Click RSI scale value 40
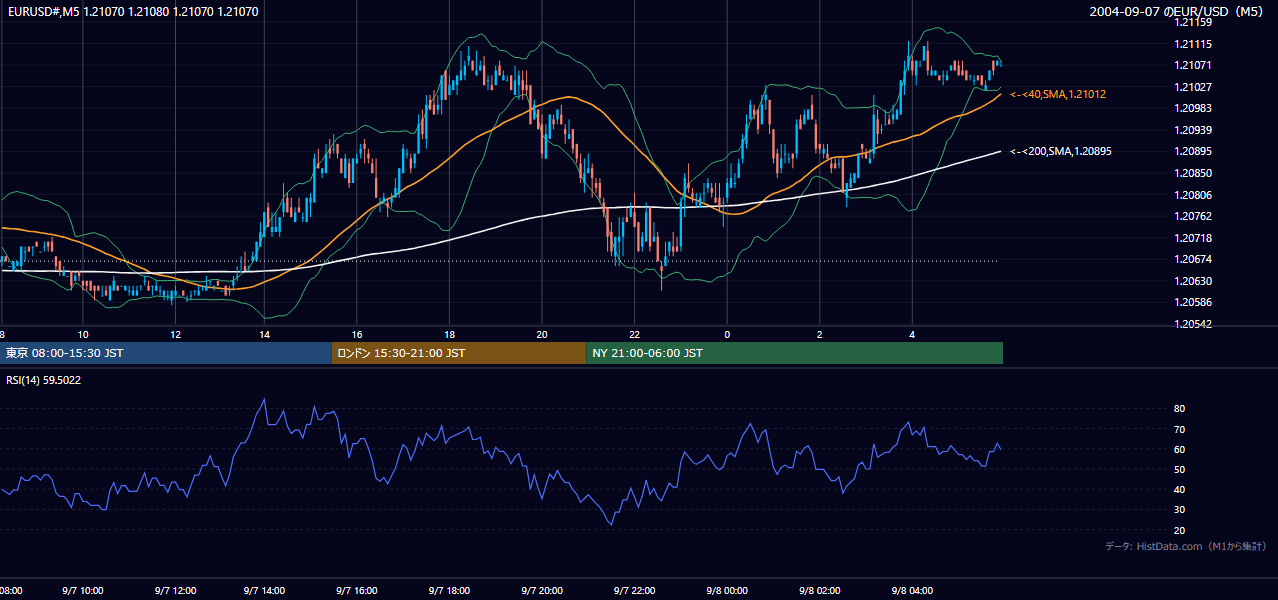This screenshot has width=1278, height=600. [1180, 489]
